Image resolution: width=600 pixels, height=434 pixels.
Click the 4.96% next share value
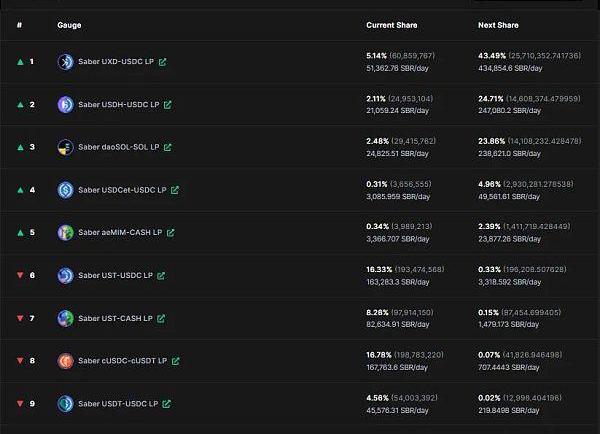pyautogui.click(x=489, y=184)
